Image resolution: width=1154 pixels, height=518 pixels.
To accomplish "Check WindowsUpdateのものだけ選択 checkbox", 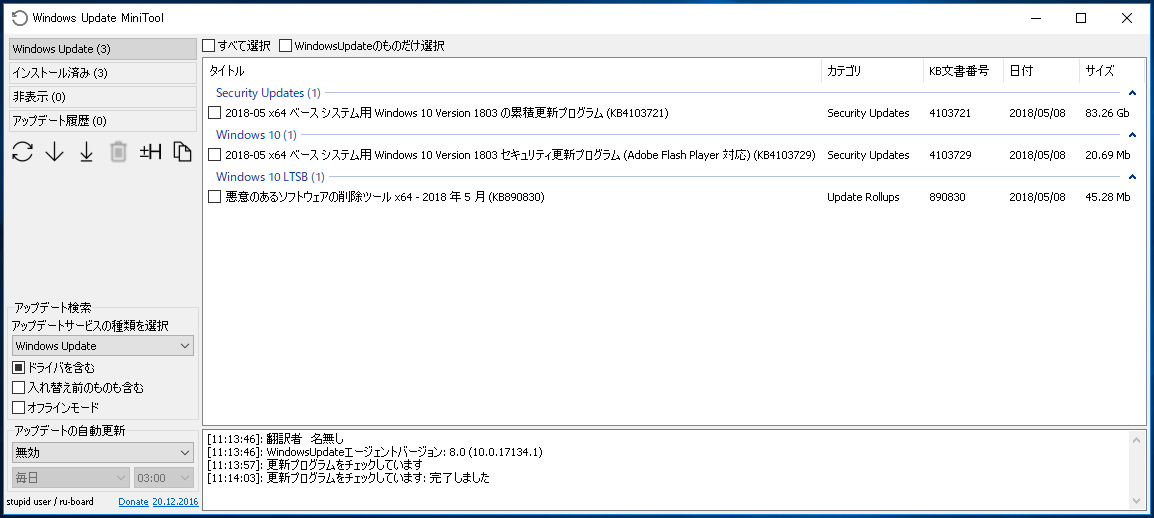I will (x=286, y=46).
